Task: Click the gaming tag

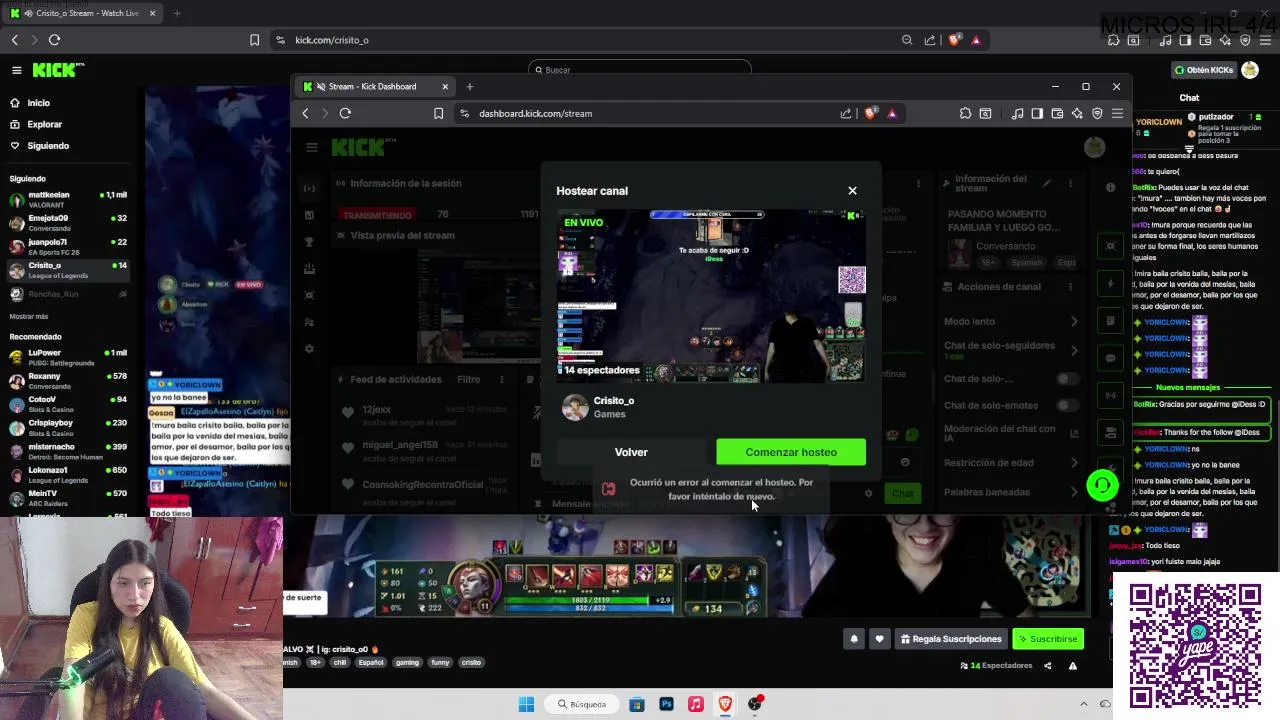Action: [407, 662]
